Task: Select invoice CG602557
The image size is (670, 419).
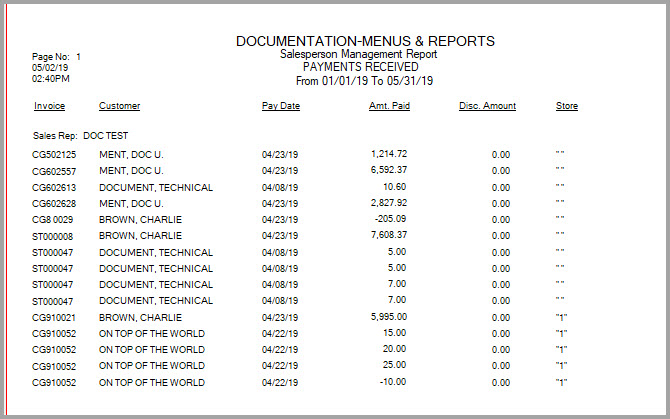Action: (x=54, y=171)
